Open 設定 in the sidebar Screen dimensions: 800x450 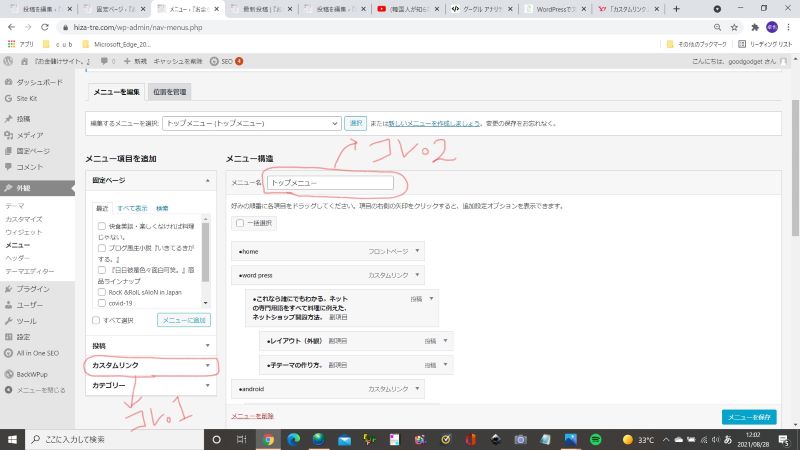click(17, 337)
